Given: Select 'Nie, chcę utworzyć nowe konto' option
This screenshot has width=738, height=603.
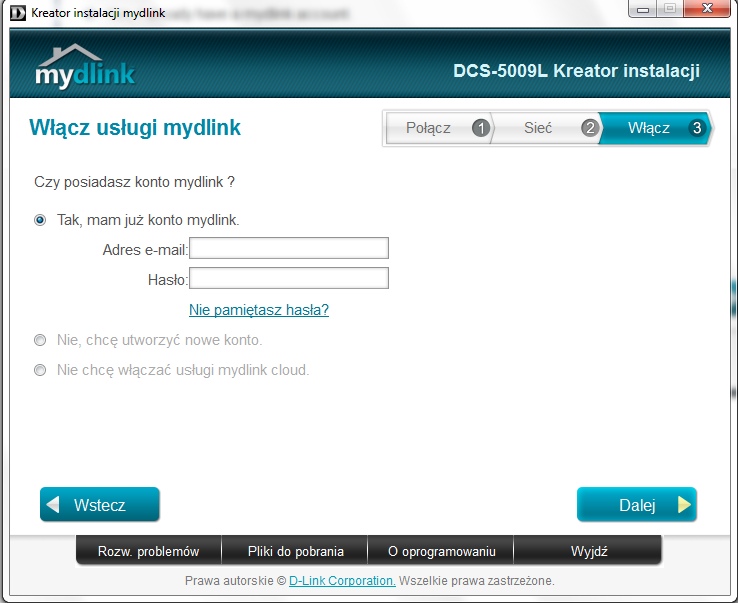Looking at the screenshot, I should 40,340.
